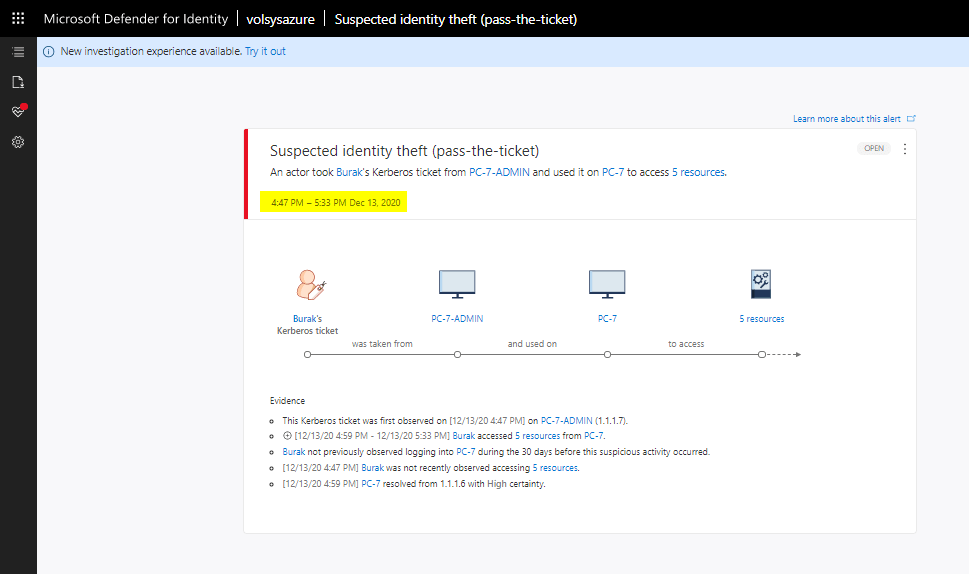Viewport: 969px width, 574px height.
Task: Click Microsoft Defender for Identity title
Action: coord(138,19)
